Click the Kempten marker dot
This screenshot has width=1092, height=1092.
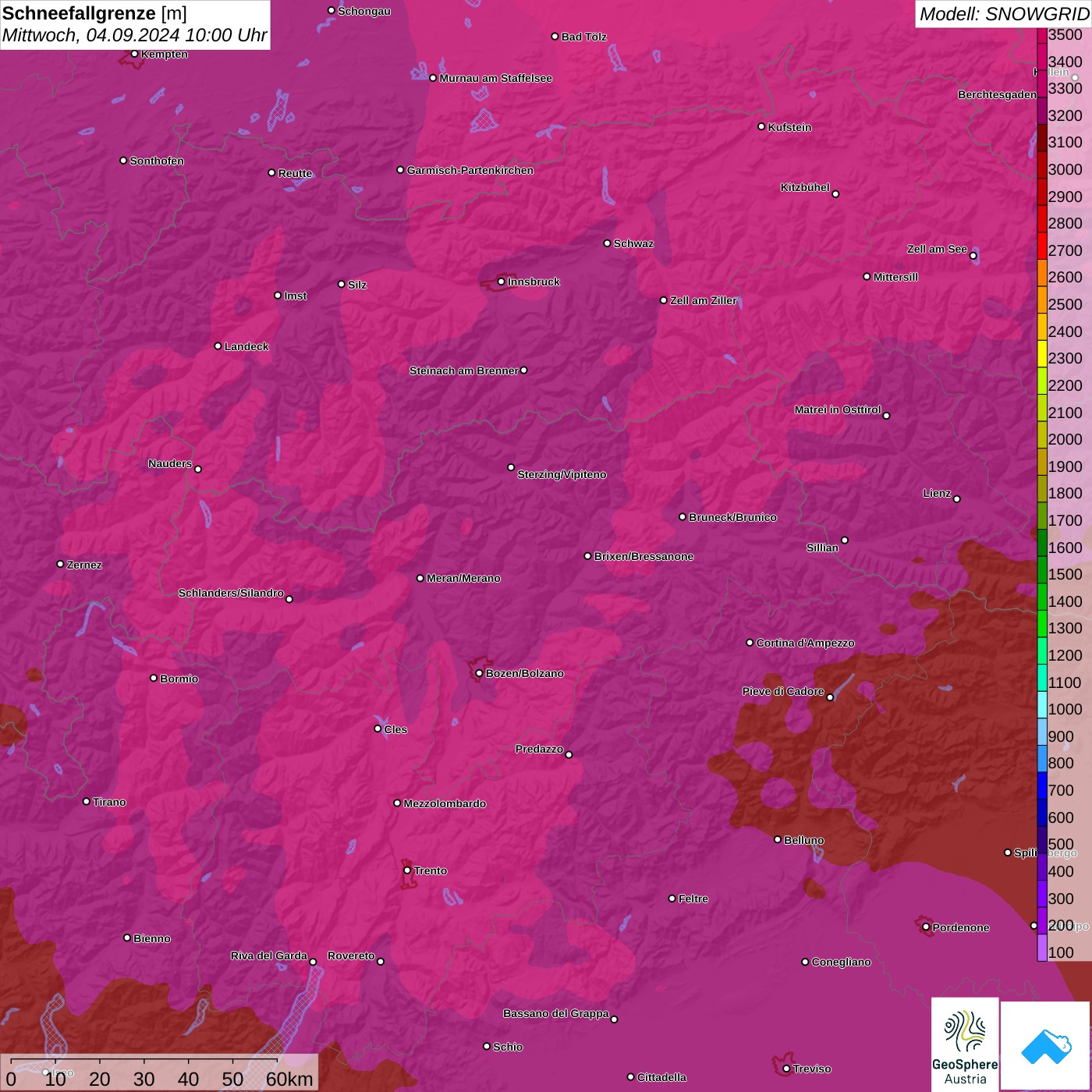[x=134, y=54]
